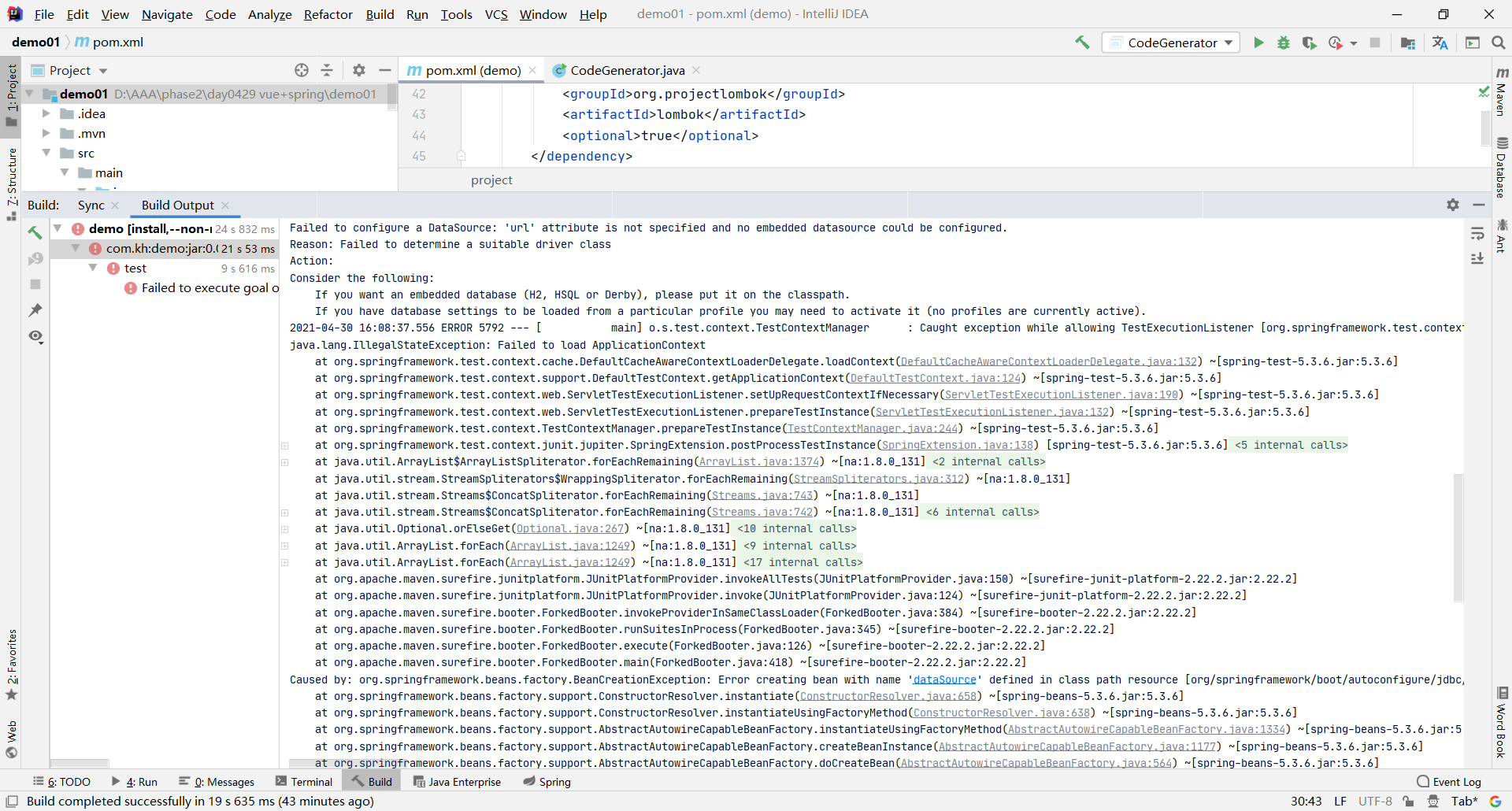Open the VCS menu
The width and height of the screenshot is (1512, 811).
click(x=496, y=14)
